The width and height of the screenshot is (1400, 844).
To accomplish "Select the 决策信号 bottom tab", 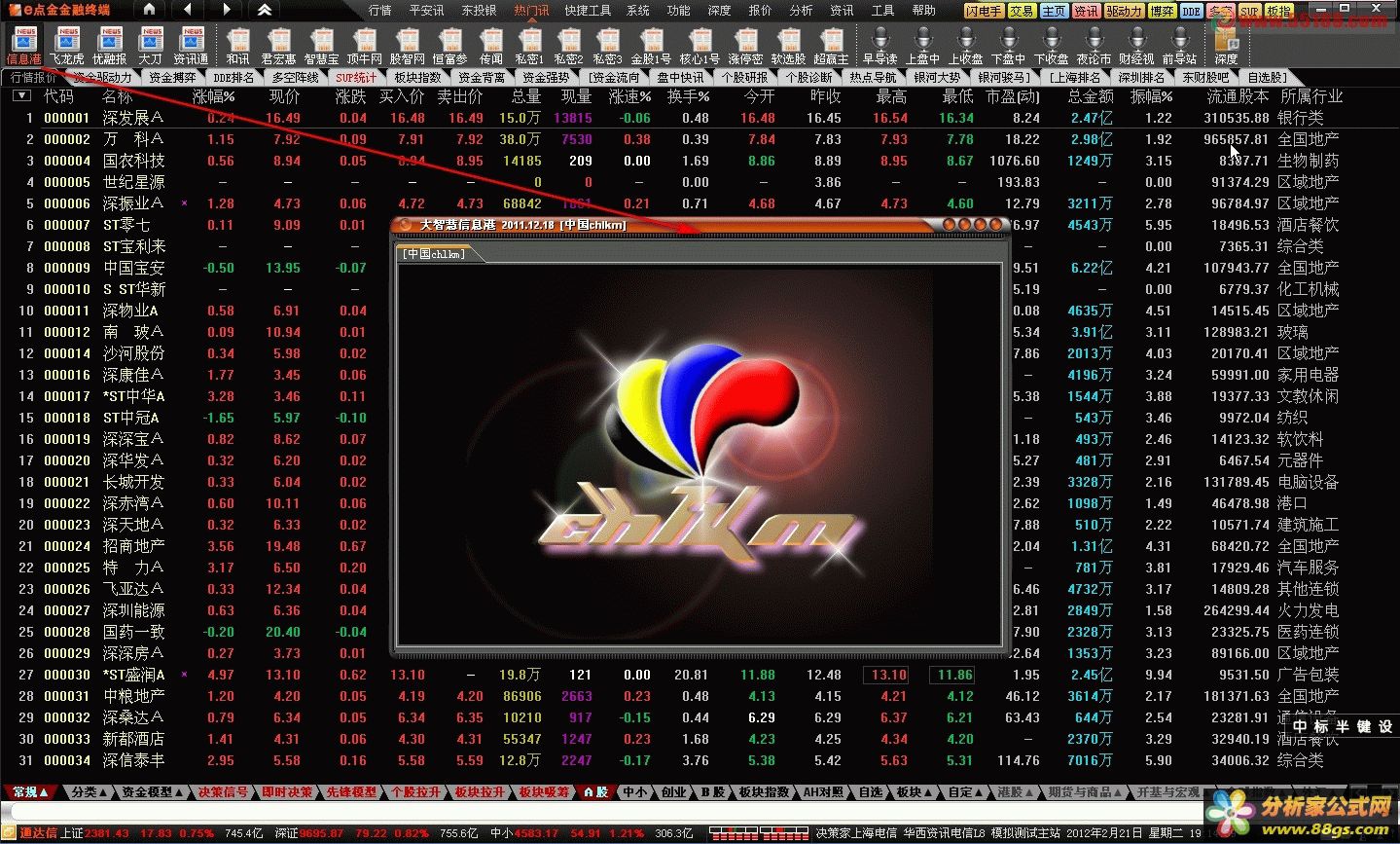I will [223, 792].
